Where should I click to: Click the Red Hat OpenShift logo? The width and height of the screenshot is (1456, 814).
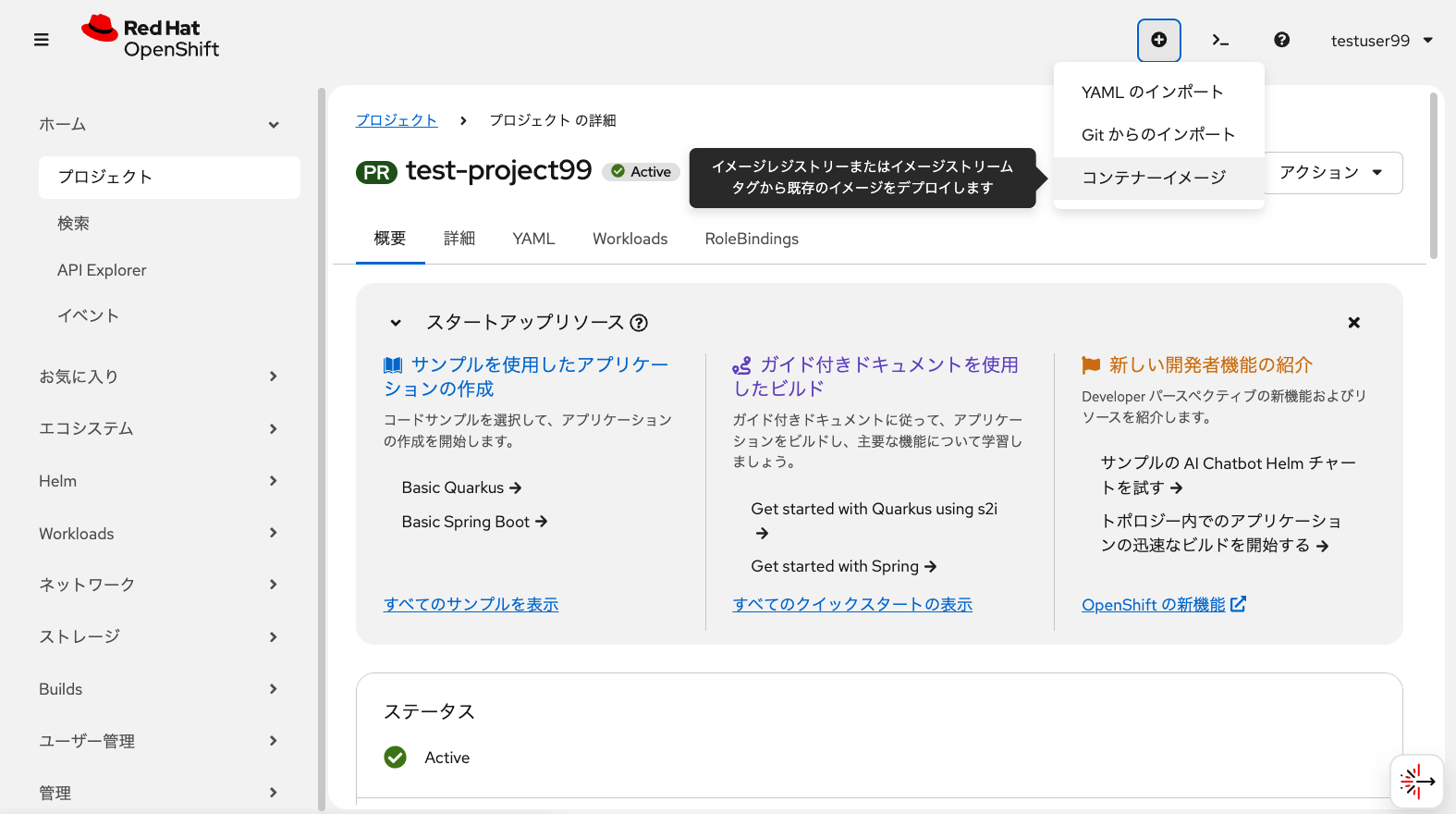(x=151, y=38)
